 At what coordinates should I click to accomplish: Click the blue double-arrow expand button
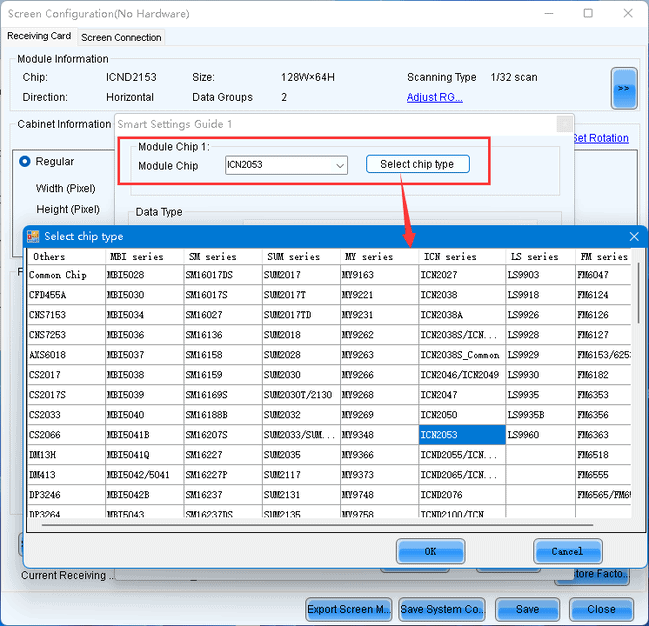click(x=624, y=89)
